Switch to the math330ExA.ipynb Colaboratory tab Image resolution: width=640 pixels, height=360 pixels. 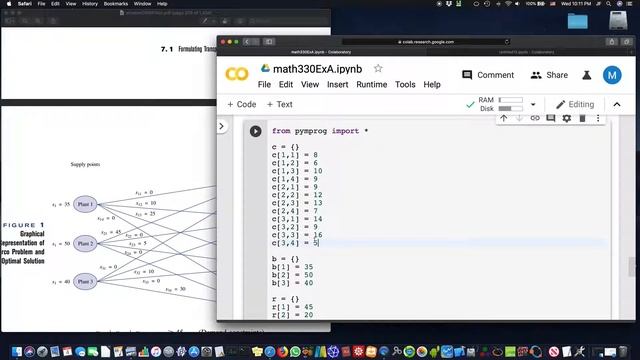click(x=321, y=52)
